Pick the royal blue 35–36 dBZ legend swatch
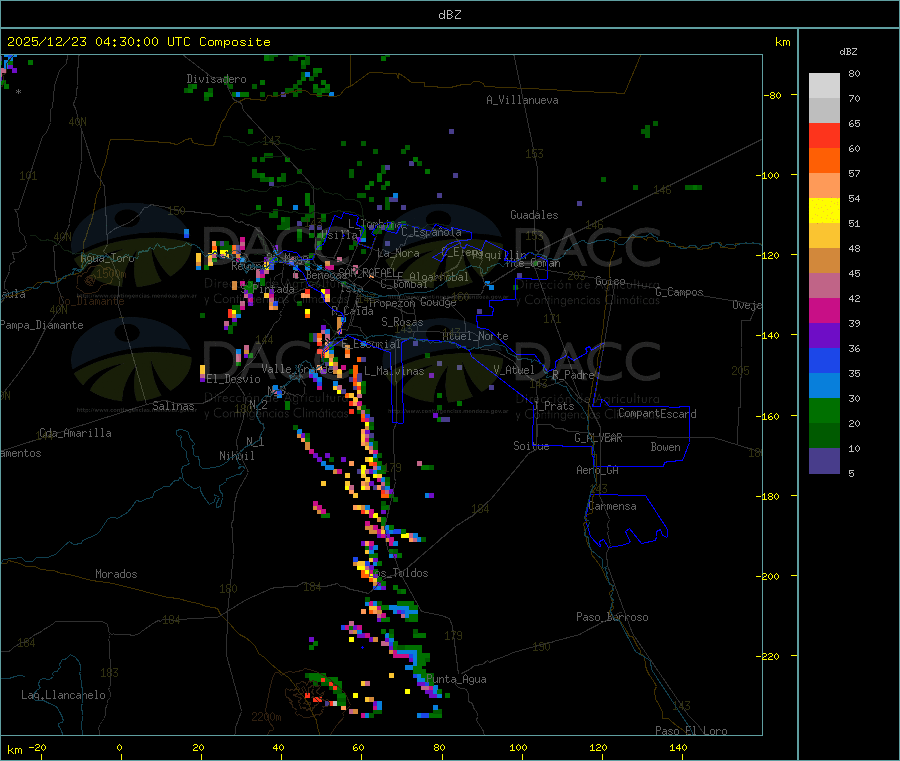The image size is (900, 761). click(824, 360)
